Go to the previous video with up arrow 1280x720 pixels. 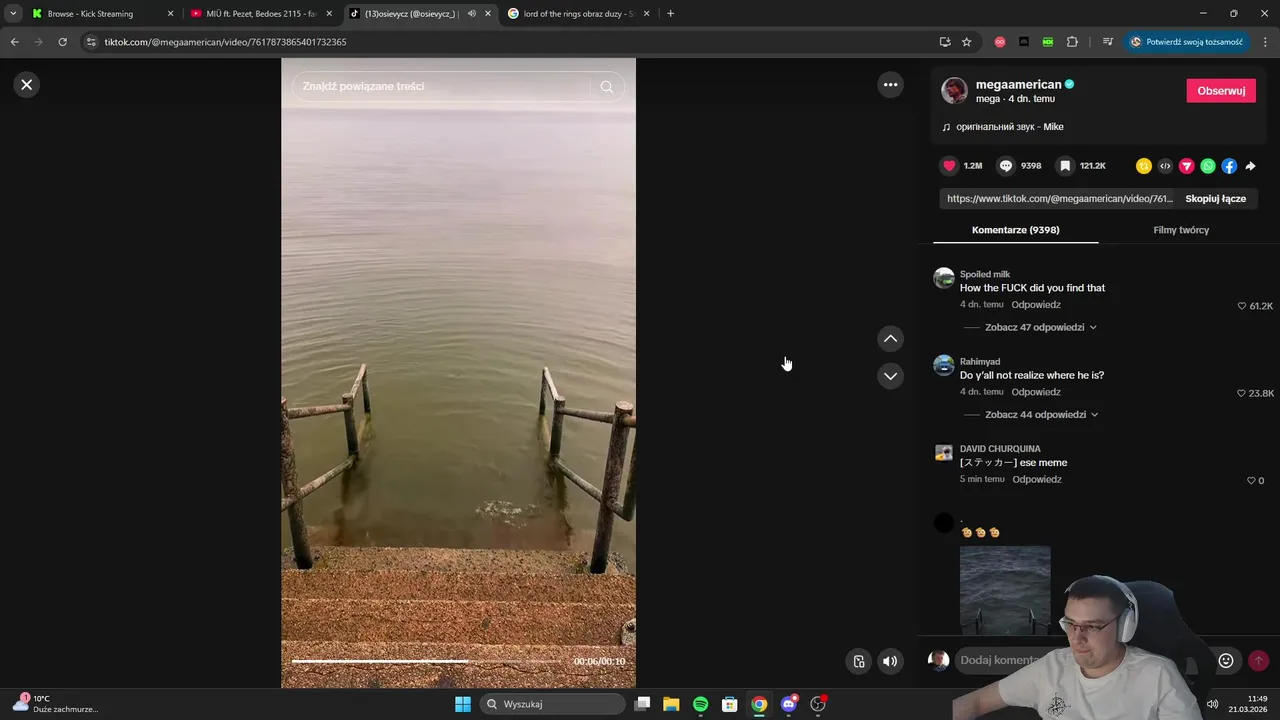pyautogui.click(x=890, y=339)
